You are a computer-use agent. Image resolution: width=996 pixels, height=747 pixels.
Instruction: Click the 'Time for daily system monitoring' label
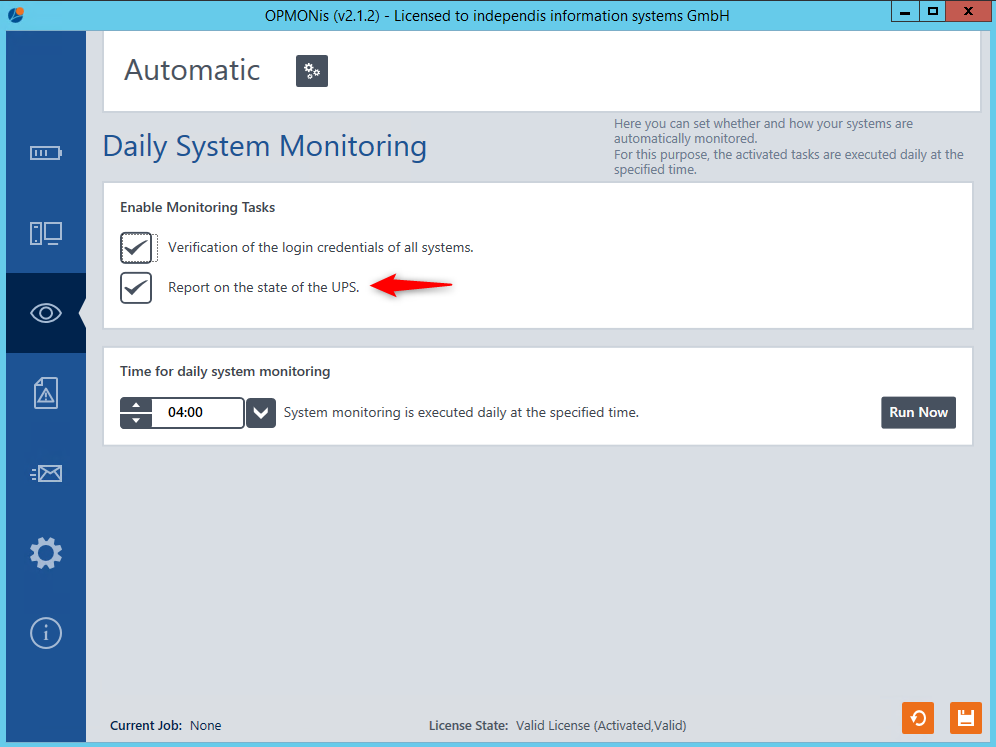click(x=225, y=372)
